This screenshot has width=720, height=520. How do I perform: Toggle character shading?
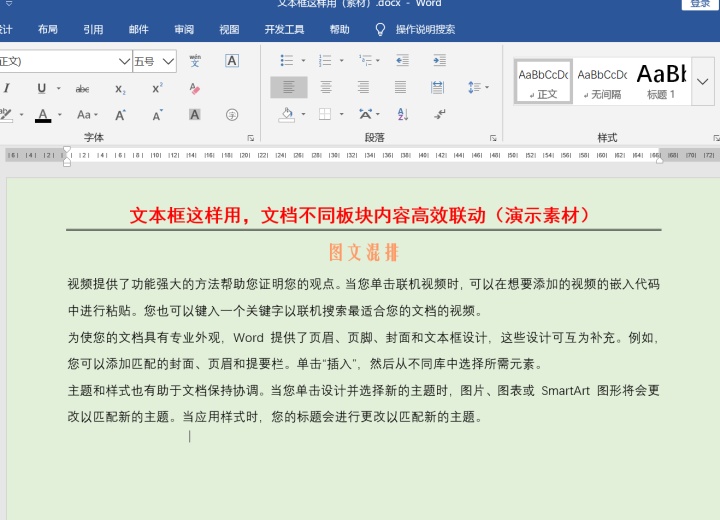[x=195, y=114]
